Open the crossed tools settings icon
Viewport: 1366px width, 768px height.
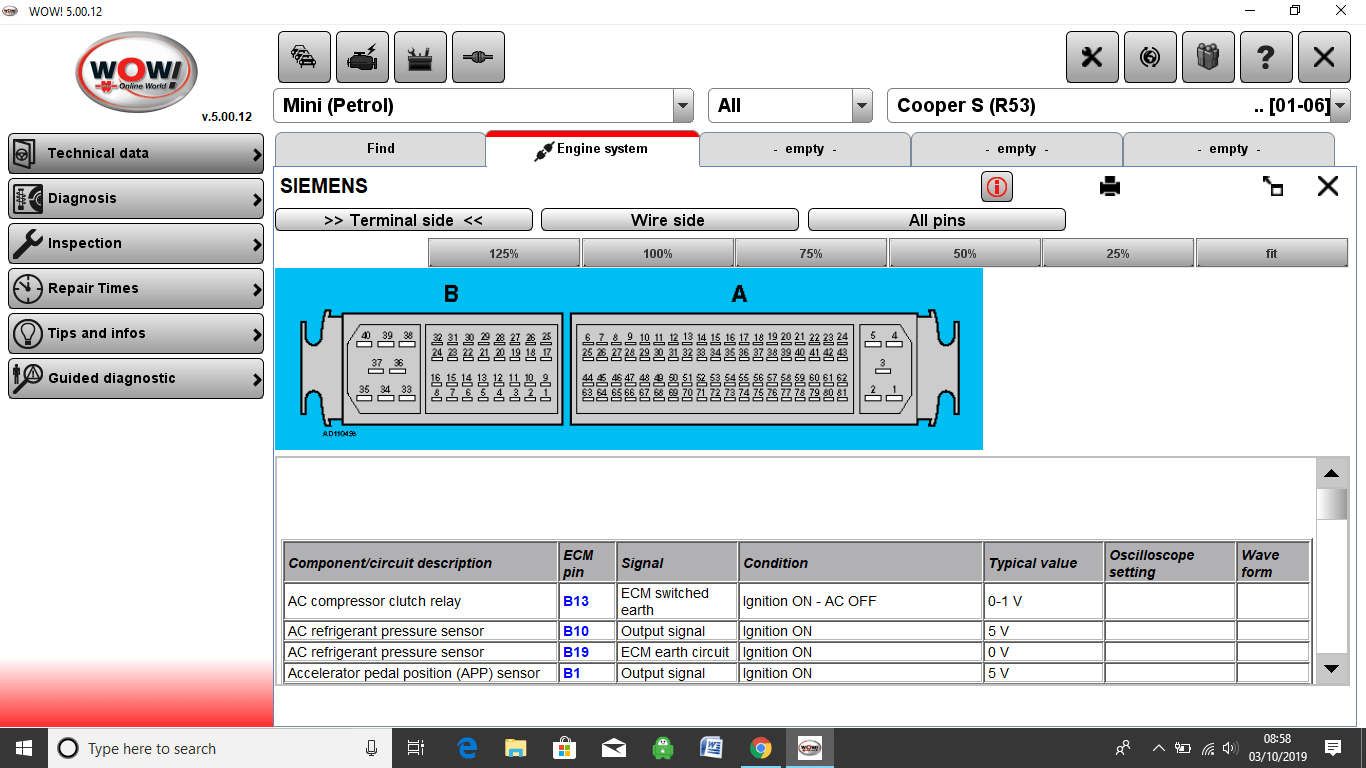[1092, 57]
